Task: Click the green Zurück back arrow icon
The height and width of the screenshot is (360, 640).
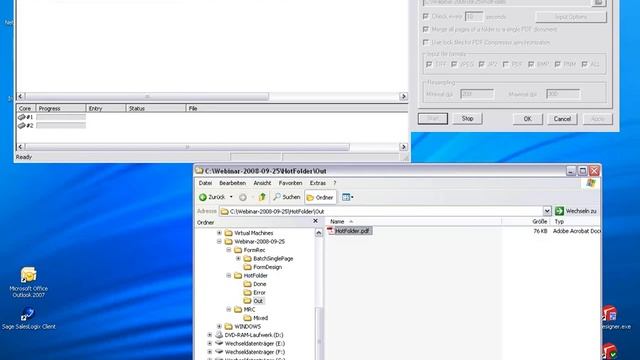Action: pyautogui.click(x=203, y=197)
